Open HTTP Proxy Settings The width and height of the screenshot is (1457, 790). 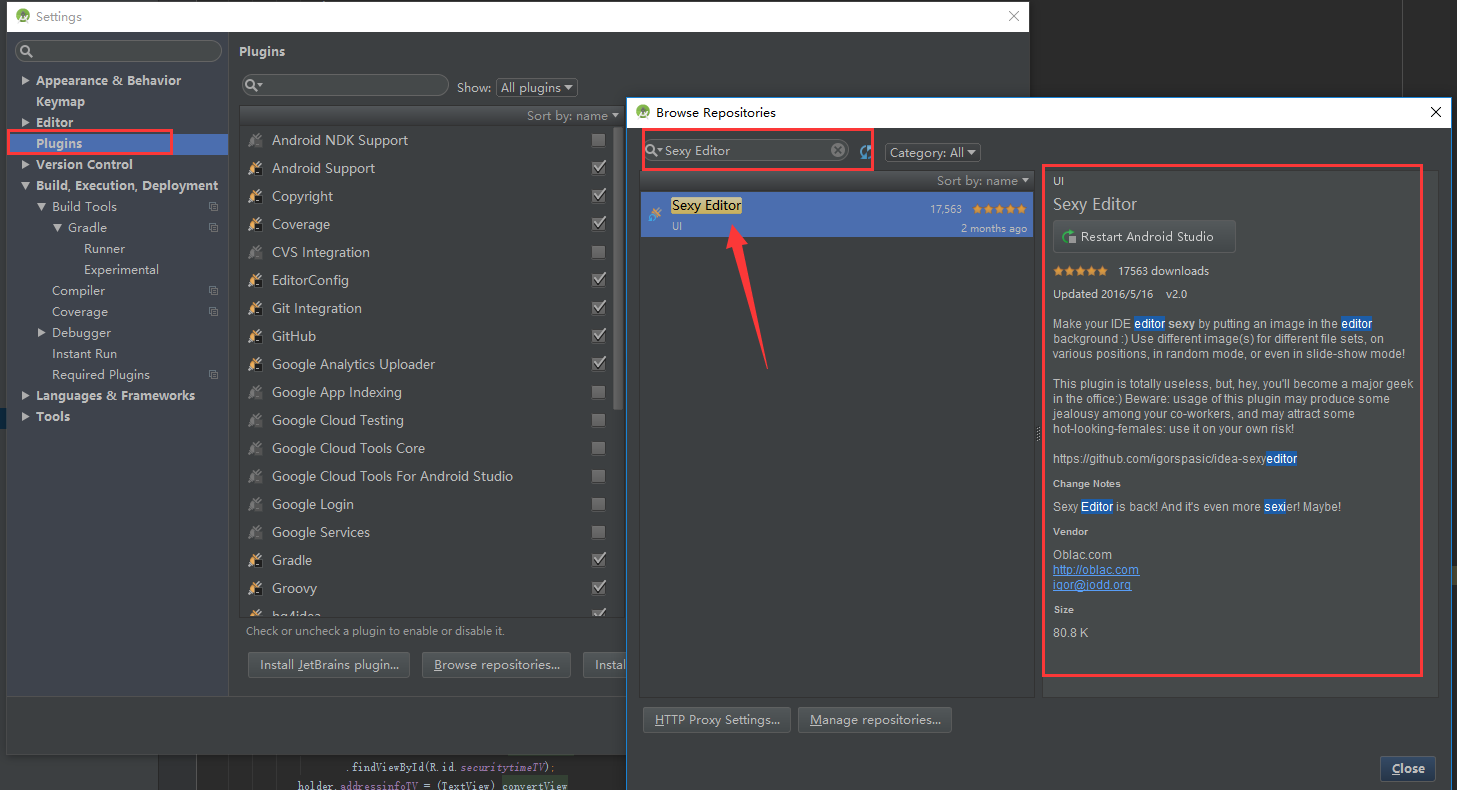click(x=717, y=720)
